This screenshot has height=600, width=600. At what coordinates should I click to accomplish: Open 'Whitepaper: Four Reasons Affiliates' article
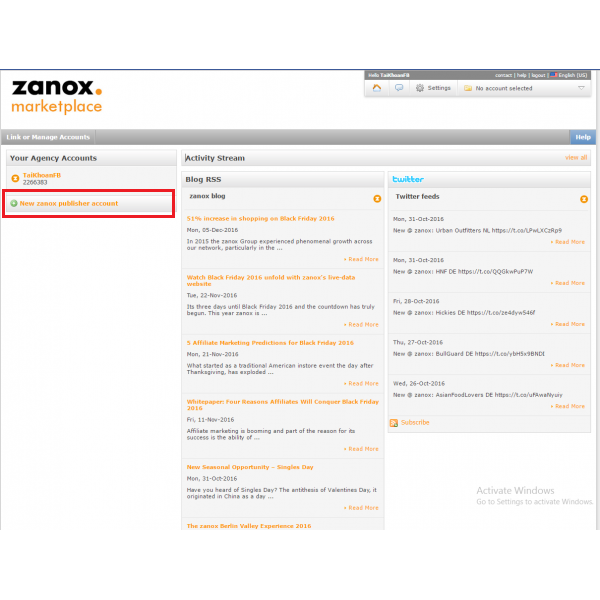[282, 405]
